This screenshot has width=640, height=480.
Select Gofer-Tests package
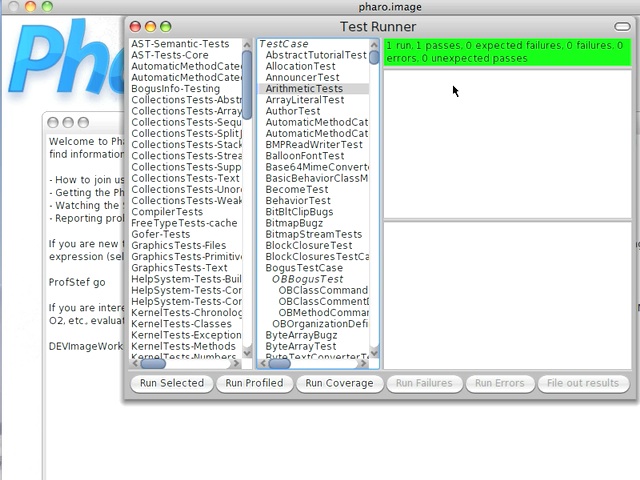(161, 234)
